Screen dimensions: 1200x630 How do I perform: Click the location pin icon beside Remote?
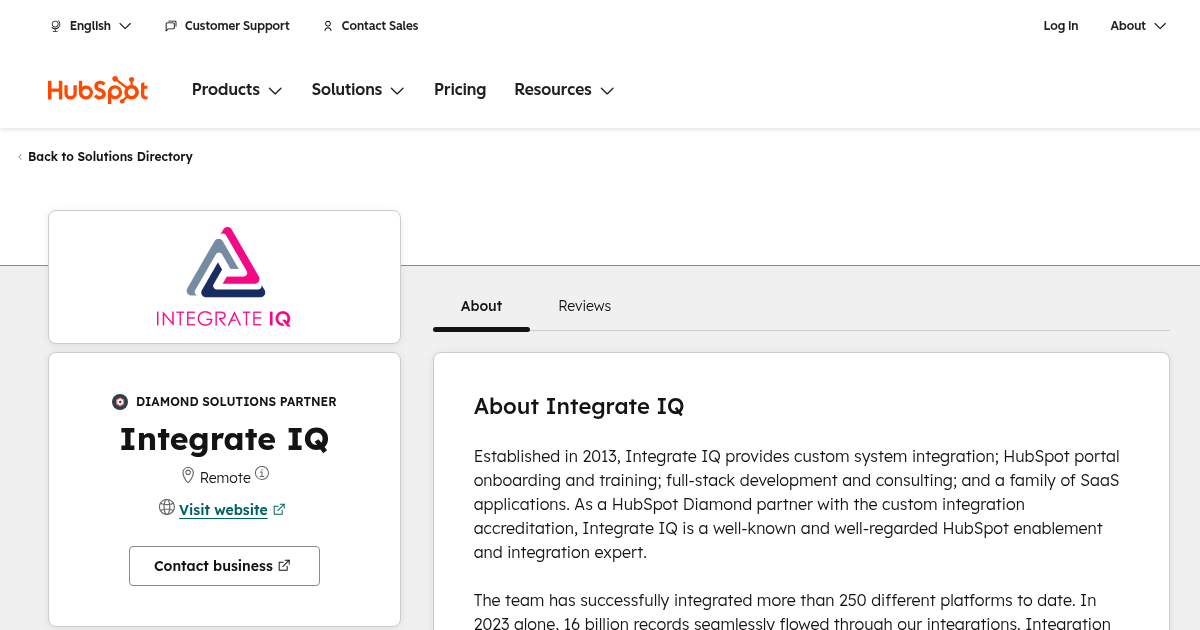(x=187, y=475)
